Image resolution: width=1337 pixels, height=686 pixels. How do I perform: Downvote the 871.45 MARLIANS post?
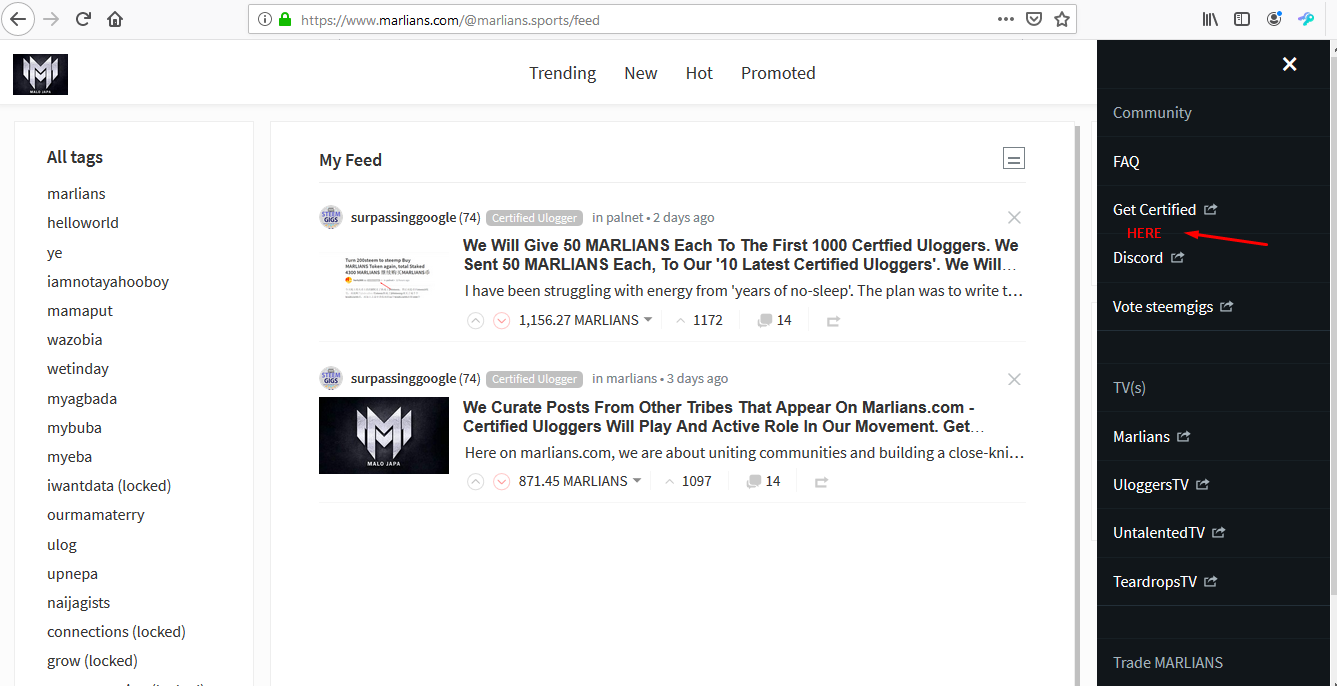(502, 481)
